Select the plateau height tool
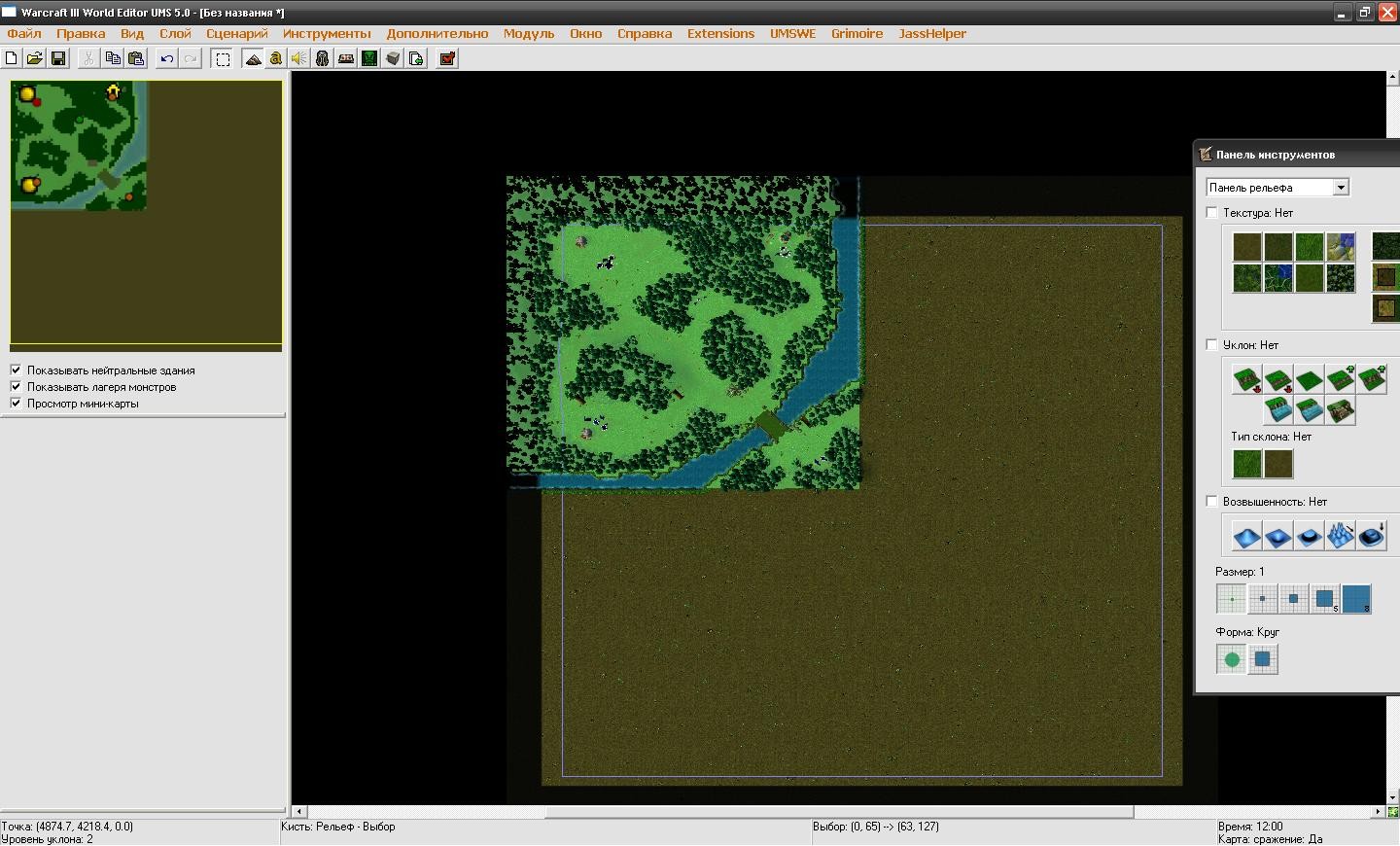The image size is (1400, 846). pyautogui.click(x=1310, y=536)
